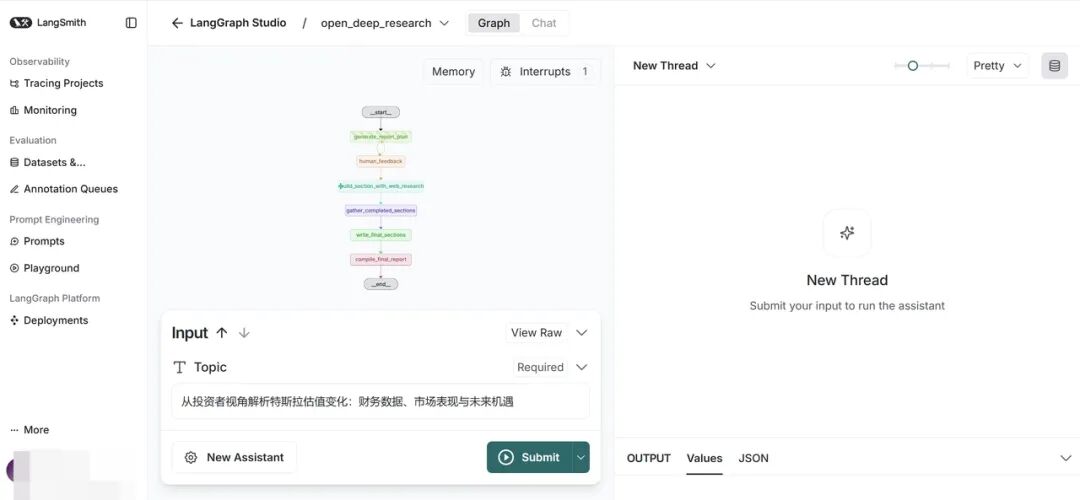Image resolution: width=1080 pixels, height=500 pixels.
Task: Click the LangSmith logo
Action: click(x=48, y=23)
